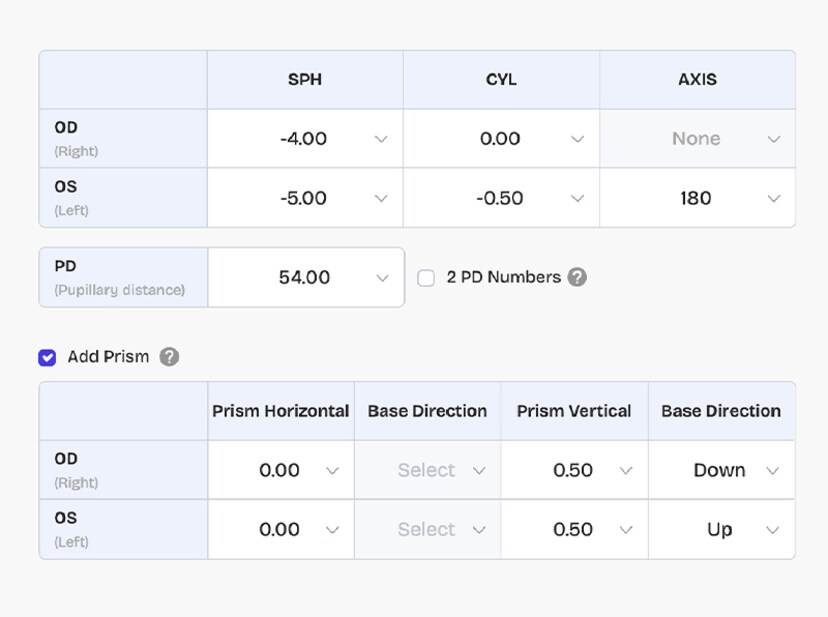
Task: Expand the OS left eye CYL dropdown
Action: click(x=501, y=198)
